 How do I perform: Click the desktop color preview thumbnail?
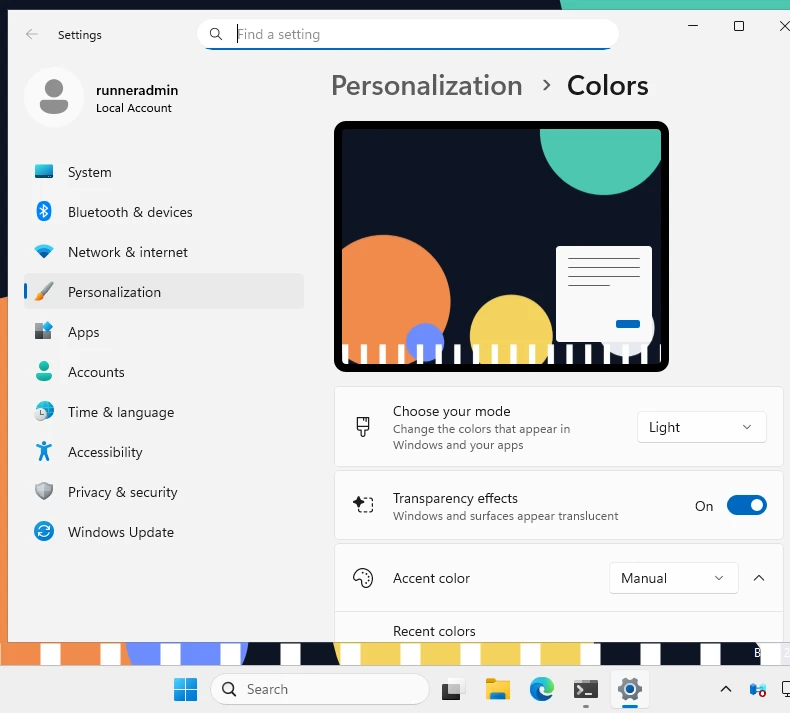pos(501,246)
